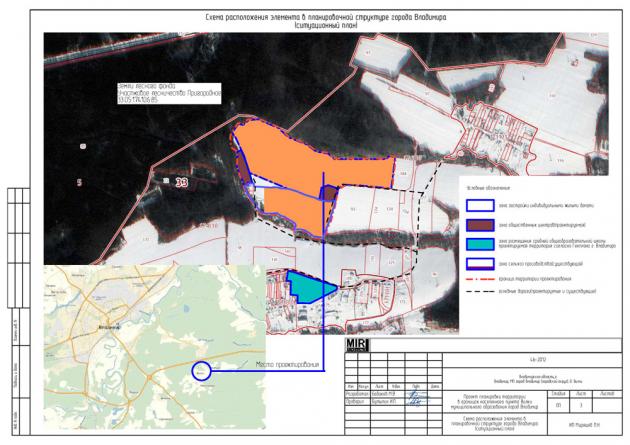Click the large red number 33 label

pyautogui.click(x=183, y=182)
